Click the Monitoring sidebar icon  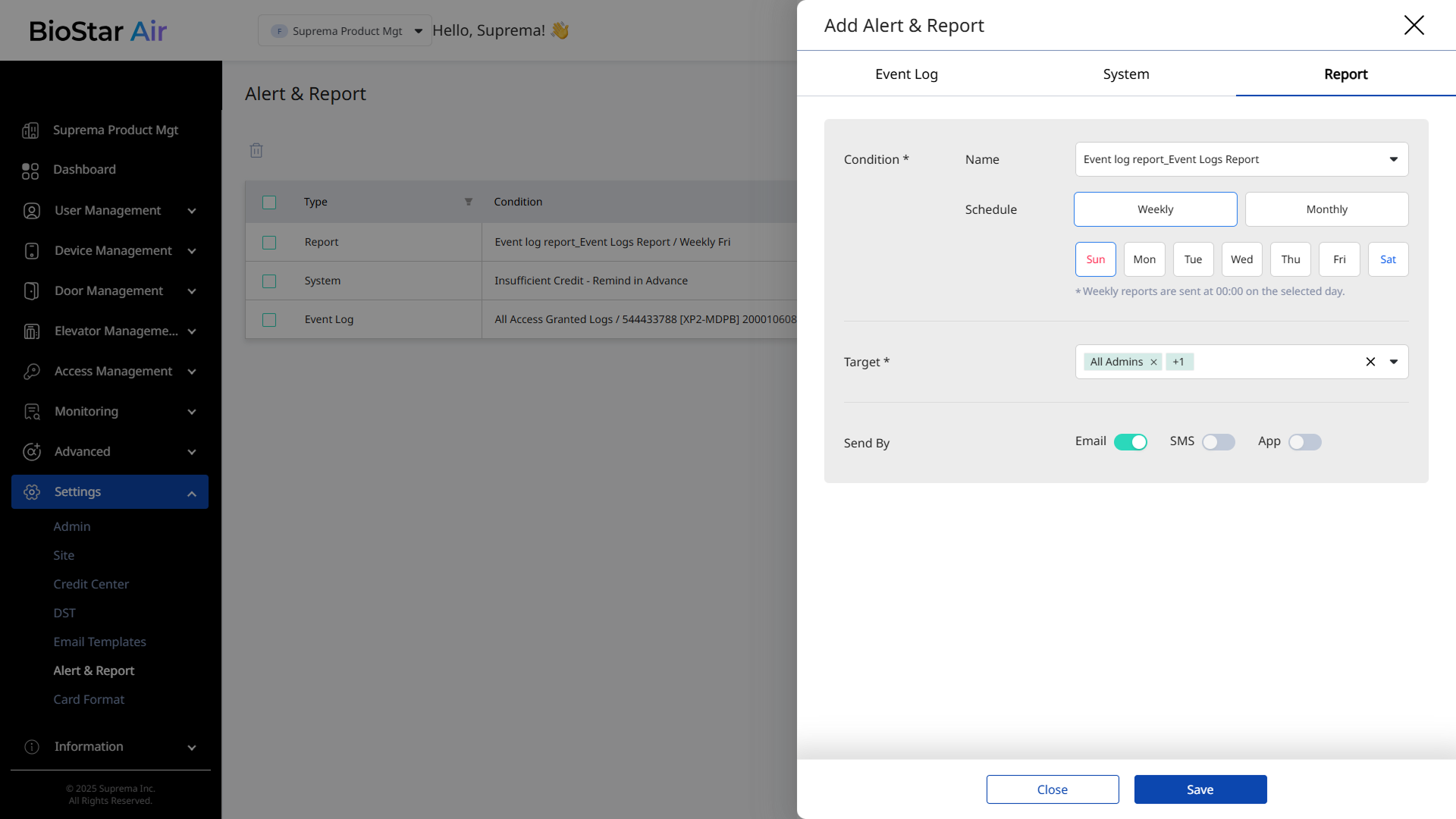click(x=31, y=412)
